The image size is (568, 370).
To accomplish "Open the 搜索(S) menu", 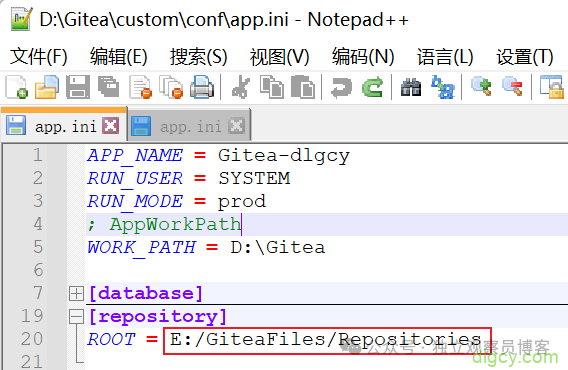I will click(x=199, y=57).
